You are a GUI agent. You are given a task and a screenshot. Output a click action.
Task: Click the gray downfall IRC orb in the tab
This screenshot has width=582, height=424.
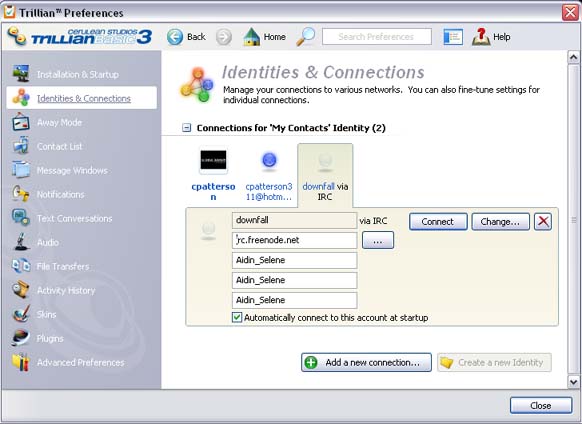pos(325,162)
